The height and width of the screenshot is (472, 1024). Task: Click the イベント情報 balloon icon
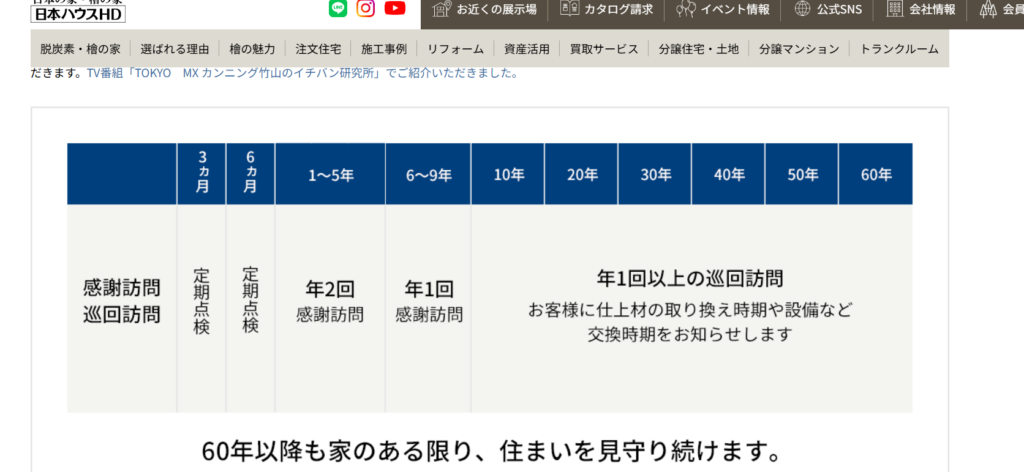(x=685, y=9)
